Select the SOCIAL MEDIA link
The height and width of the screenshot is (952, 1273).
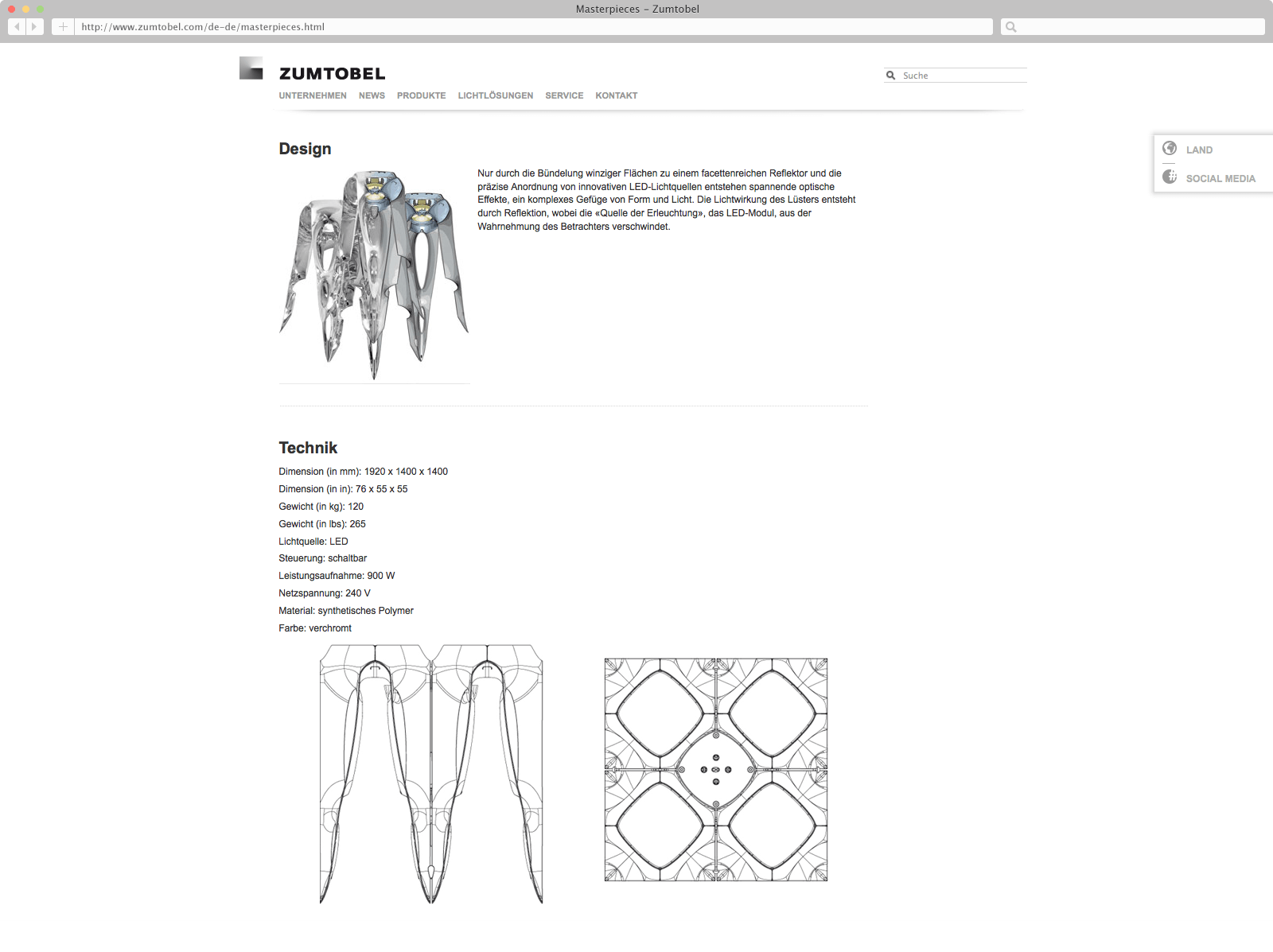[1220, 179]
